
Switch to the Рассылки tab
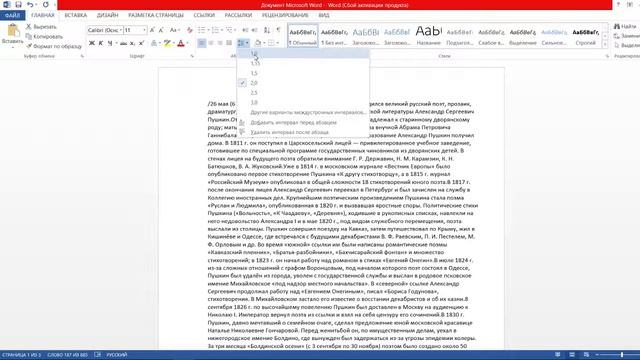tap(238, 15)
